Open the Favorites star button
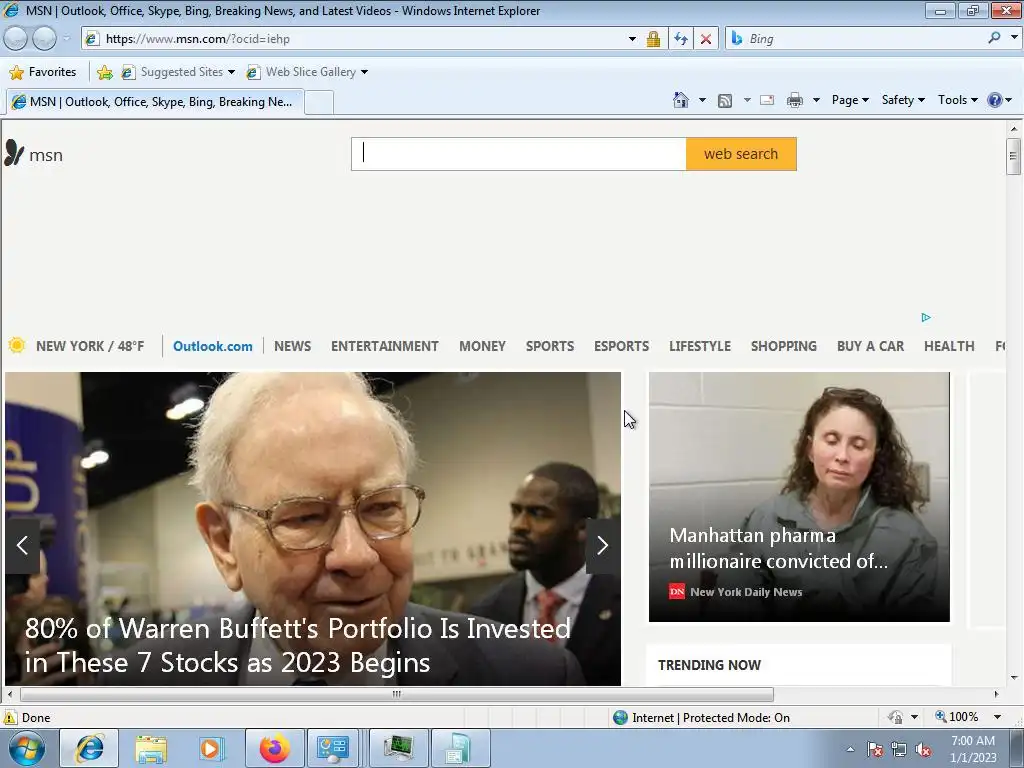Viewport: 1024px width, 768px height. pyautogui.click(x=43, y=72)
